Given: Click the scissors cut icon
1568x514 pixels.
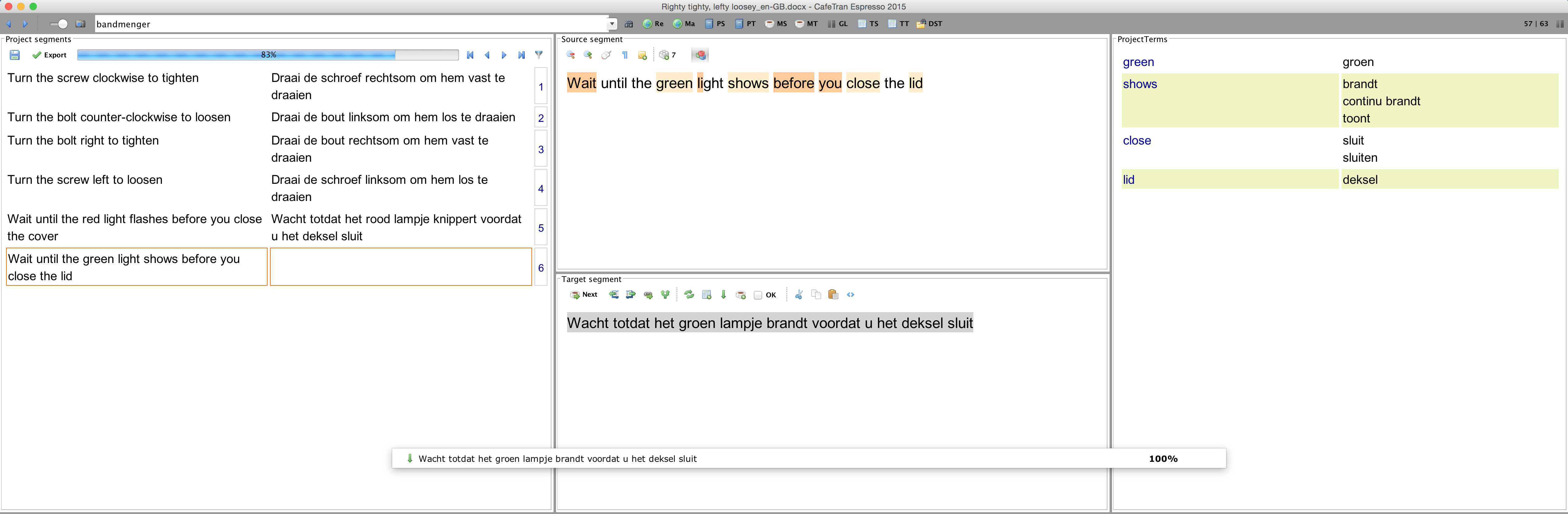Looking at the screenshot, I should click(x=799, y=295).
